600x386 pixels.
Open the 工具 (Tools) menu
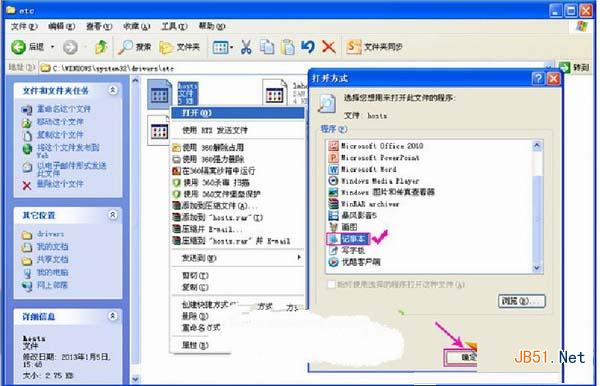coord(174,26)
